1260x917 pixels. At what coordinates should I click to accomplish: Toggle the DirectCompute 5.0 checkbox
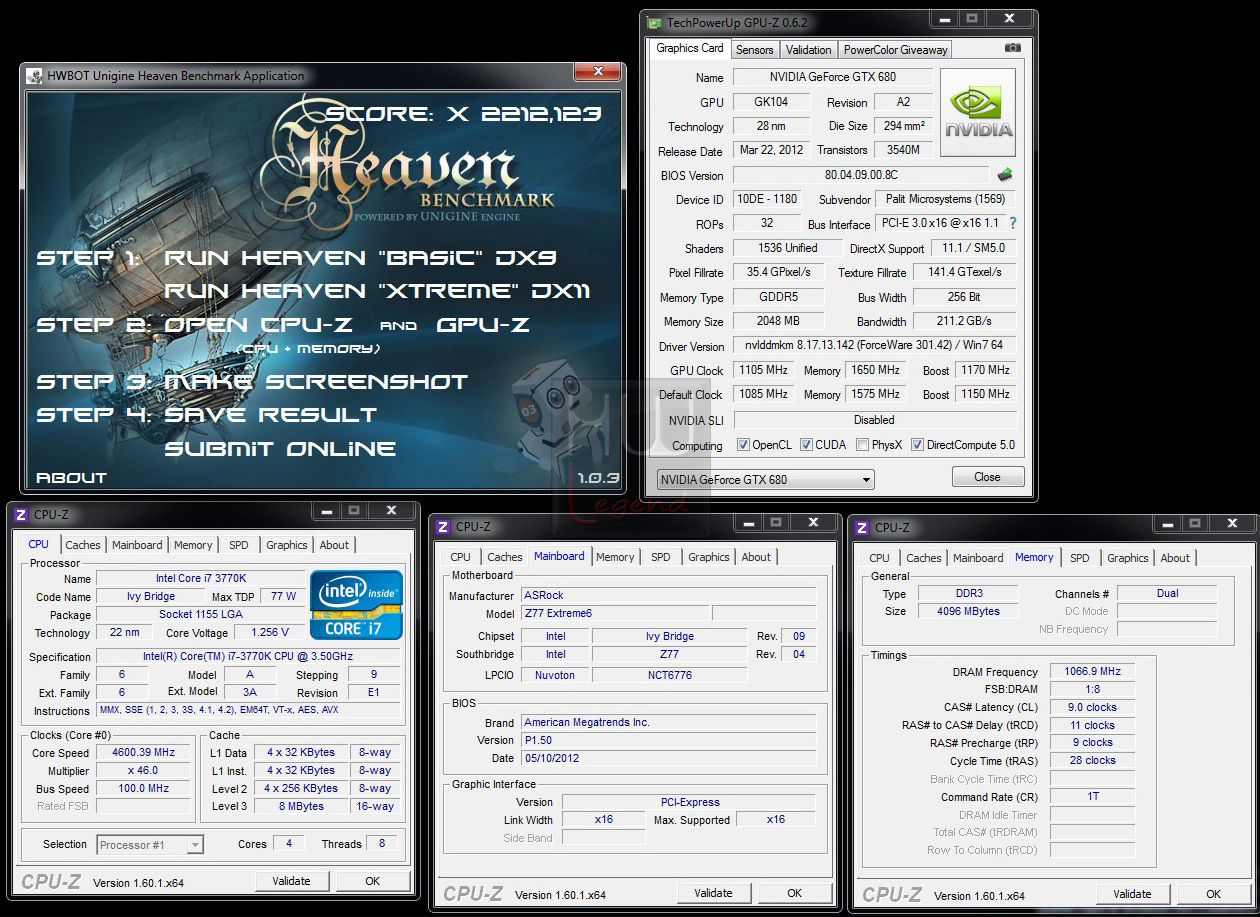point(917,445)
